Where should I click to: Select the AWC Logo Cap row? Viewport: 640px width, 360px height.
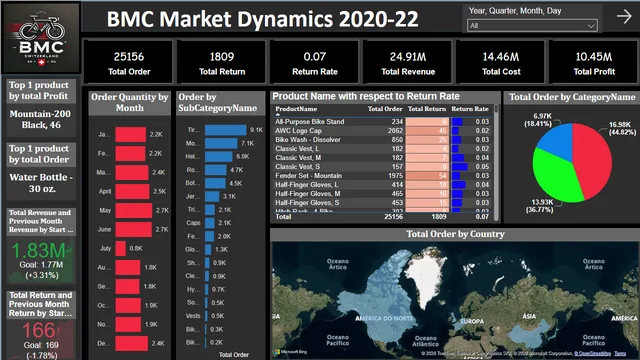coord(382,131)
